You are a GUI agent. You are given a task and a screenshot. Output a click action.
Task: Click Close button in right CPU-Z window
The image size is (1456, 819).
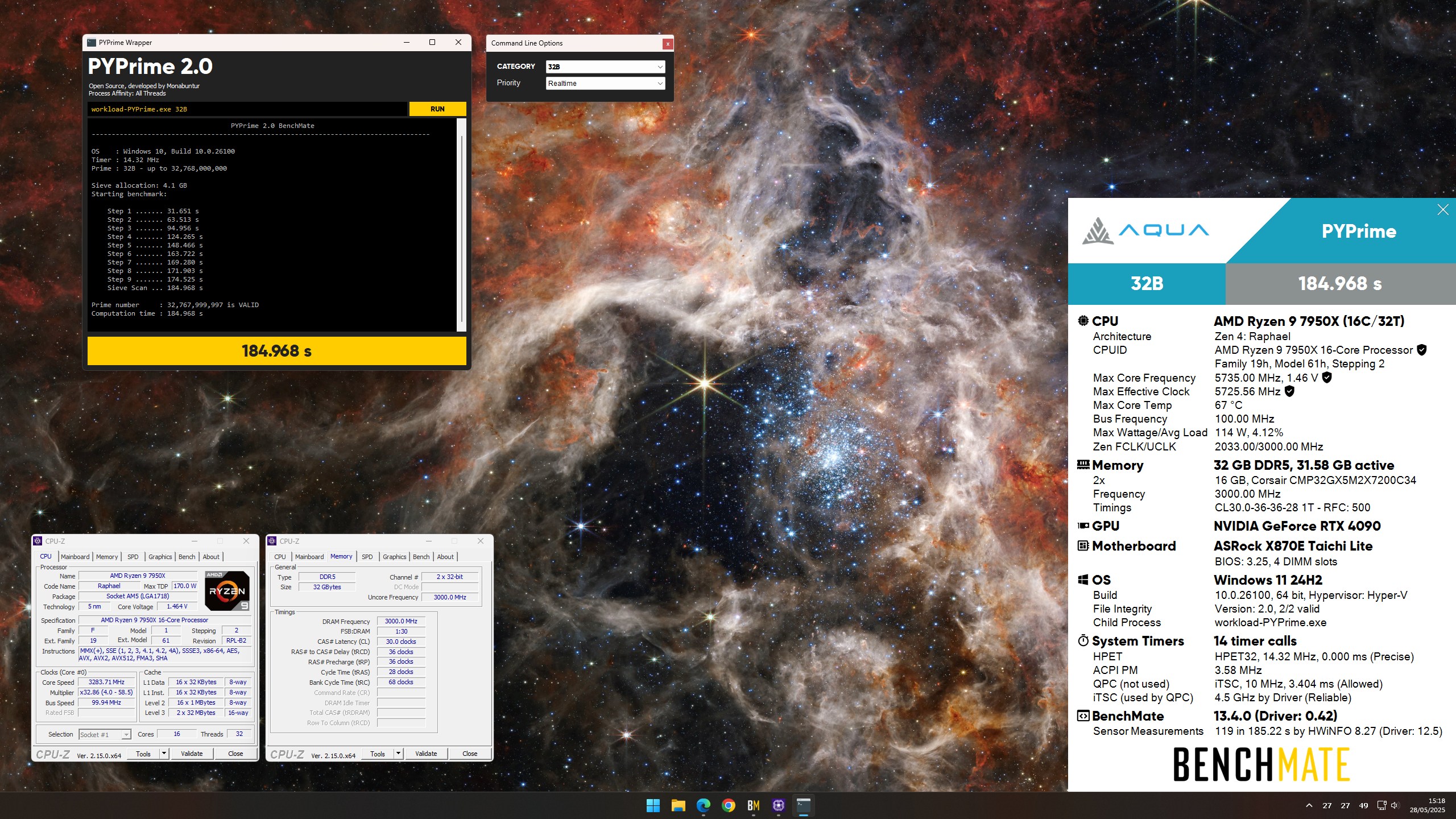[470, 754]
